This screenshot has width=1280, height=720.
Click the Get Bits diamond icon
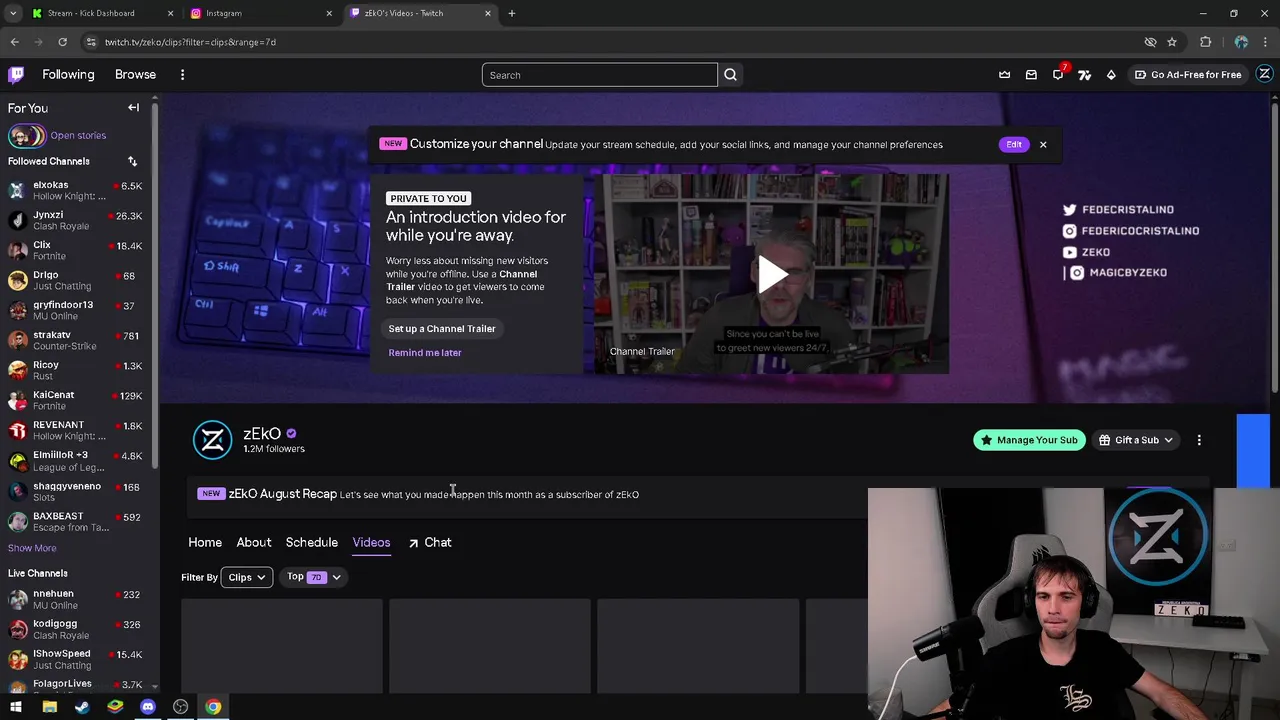coord(1111,74)
